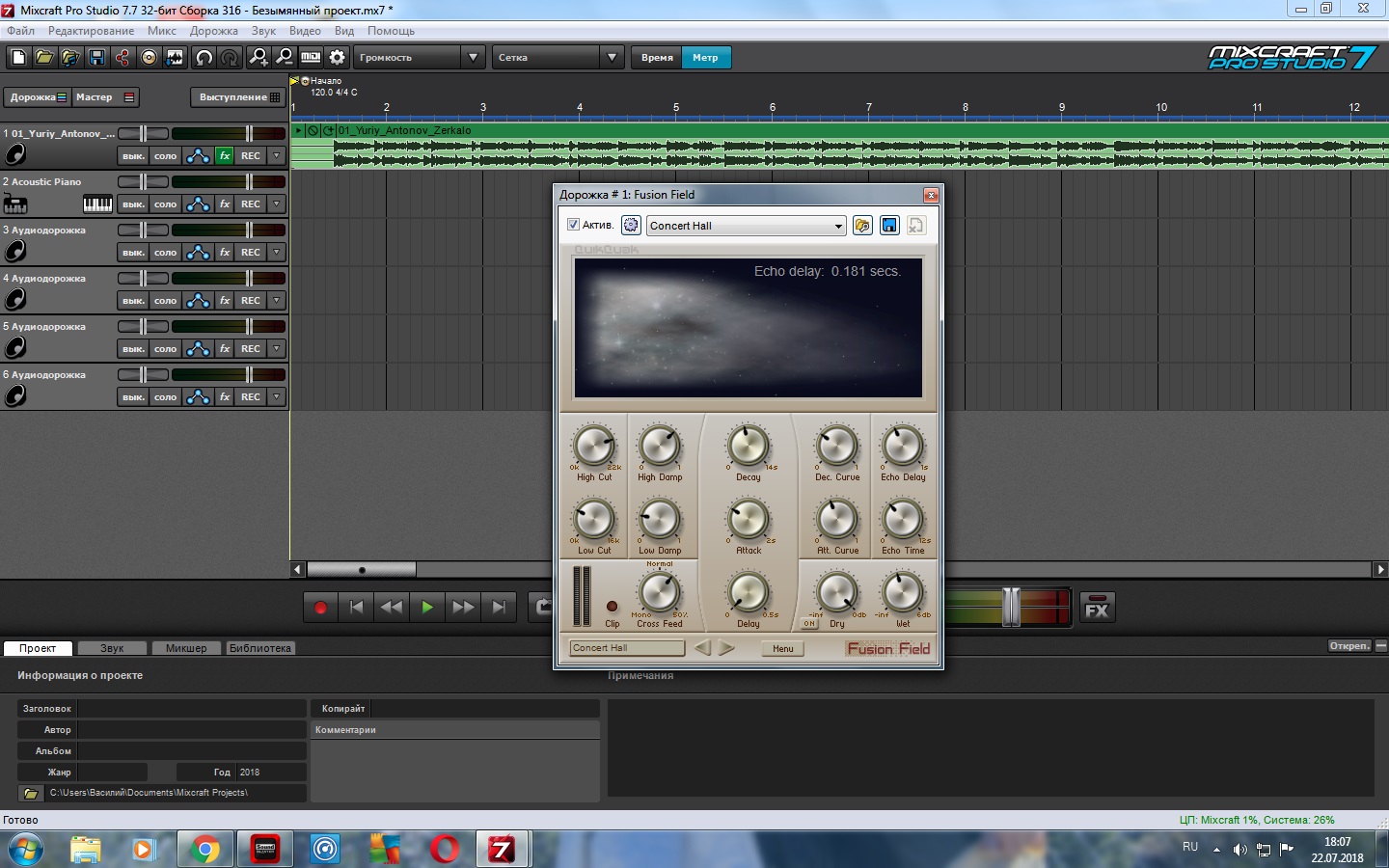Image resolution: width=1389 pixels, height=868 pixels.
Task: Click the 'Мастер' track button
Action: pyautogui.click(x=106, y=97)
